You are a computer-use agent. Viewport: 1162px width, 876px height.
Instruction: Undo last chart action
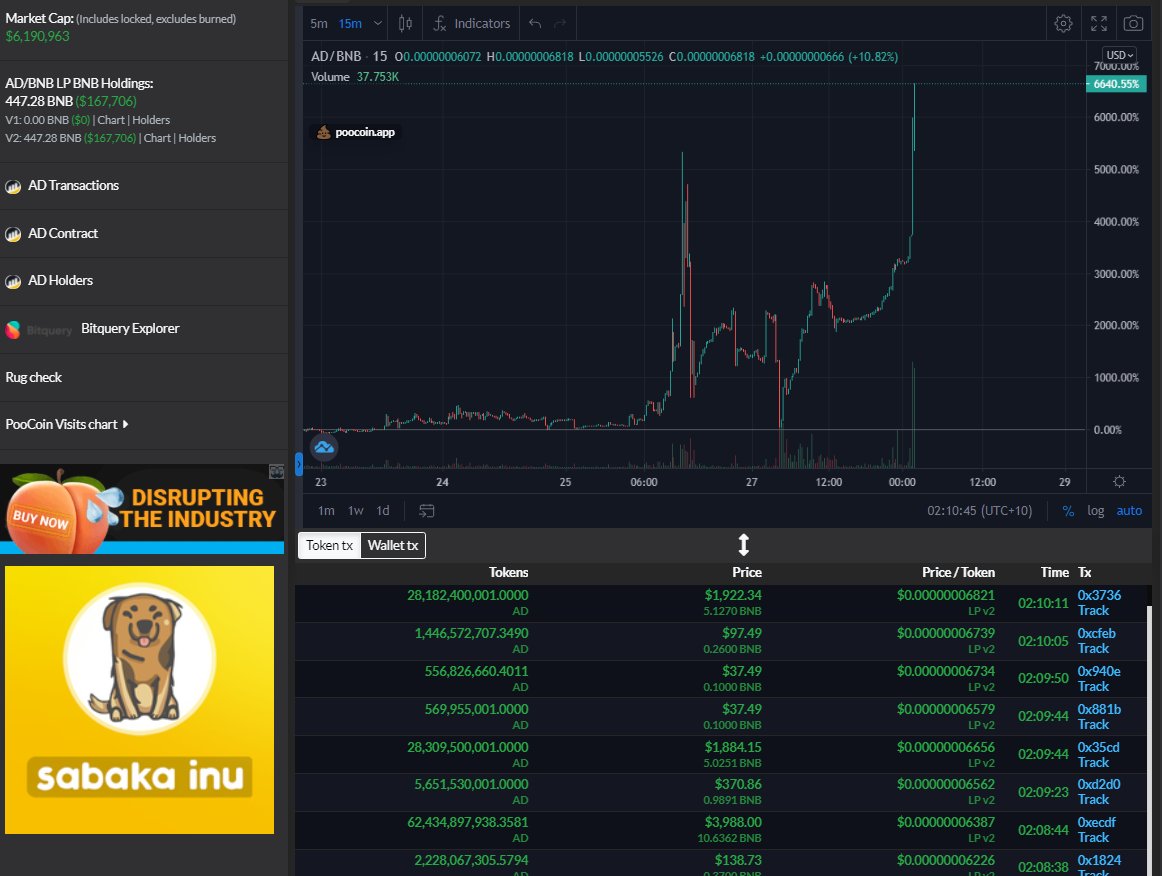click(x=535, y=24)
